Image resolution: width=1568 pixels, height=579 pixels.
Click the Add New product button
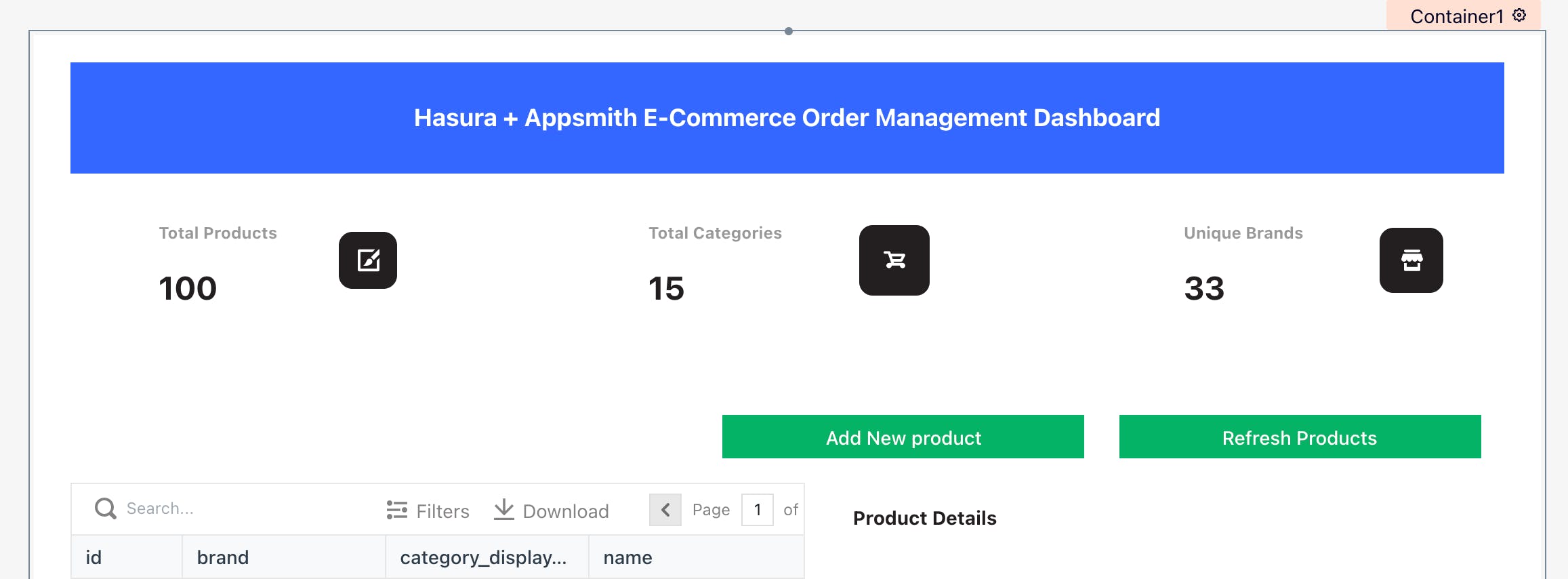pos(903,437)
